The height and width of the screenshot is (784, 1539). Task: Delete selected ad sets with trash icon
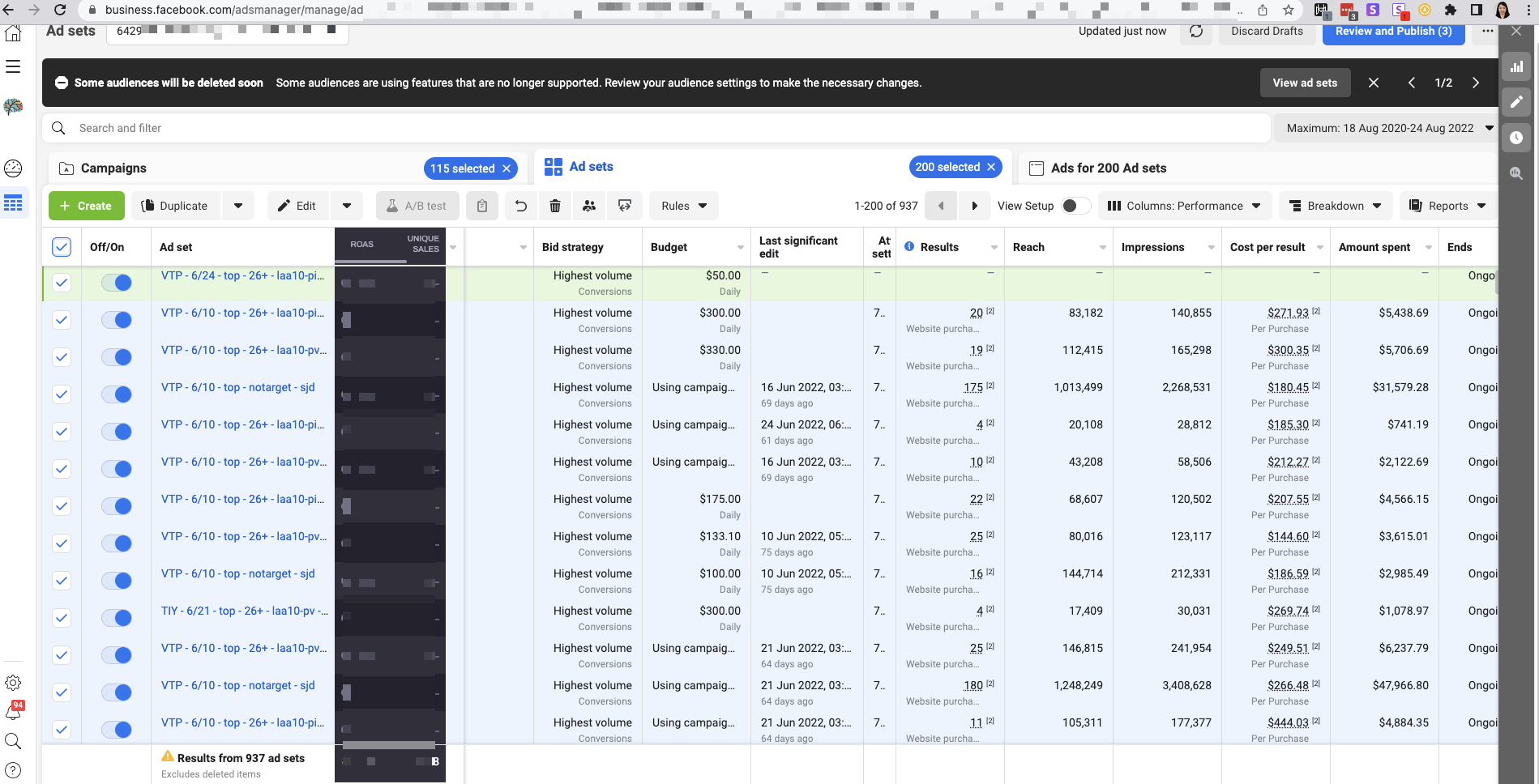pos(555,206)
